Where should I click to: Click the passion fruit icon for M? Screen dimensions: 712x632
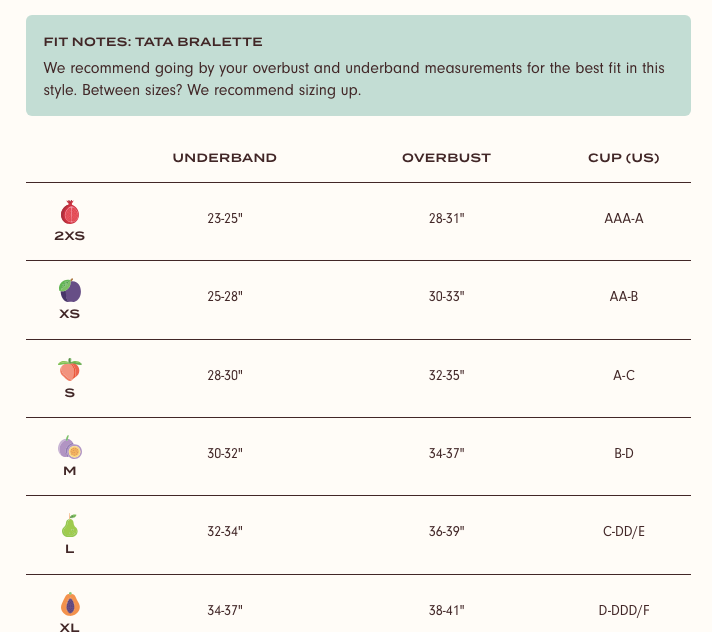tap(70, 447)
